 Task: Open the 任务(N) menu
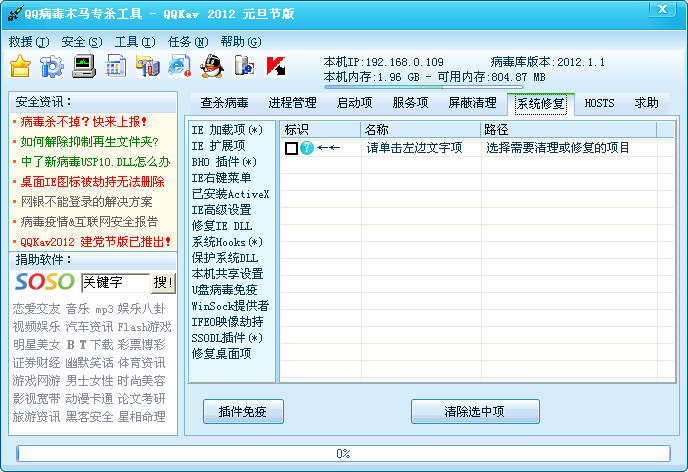(188, 42)
